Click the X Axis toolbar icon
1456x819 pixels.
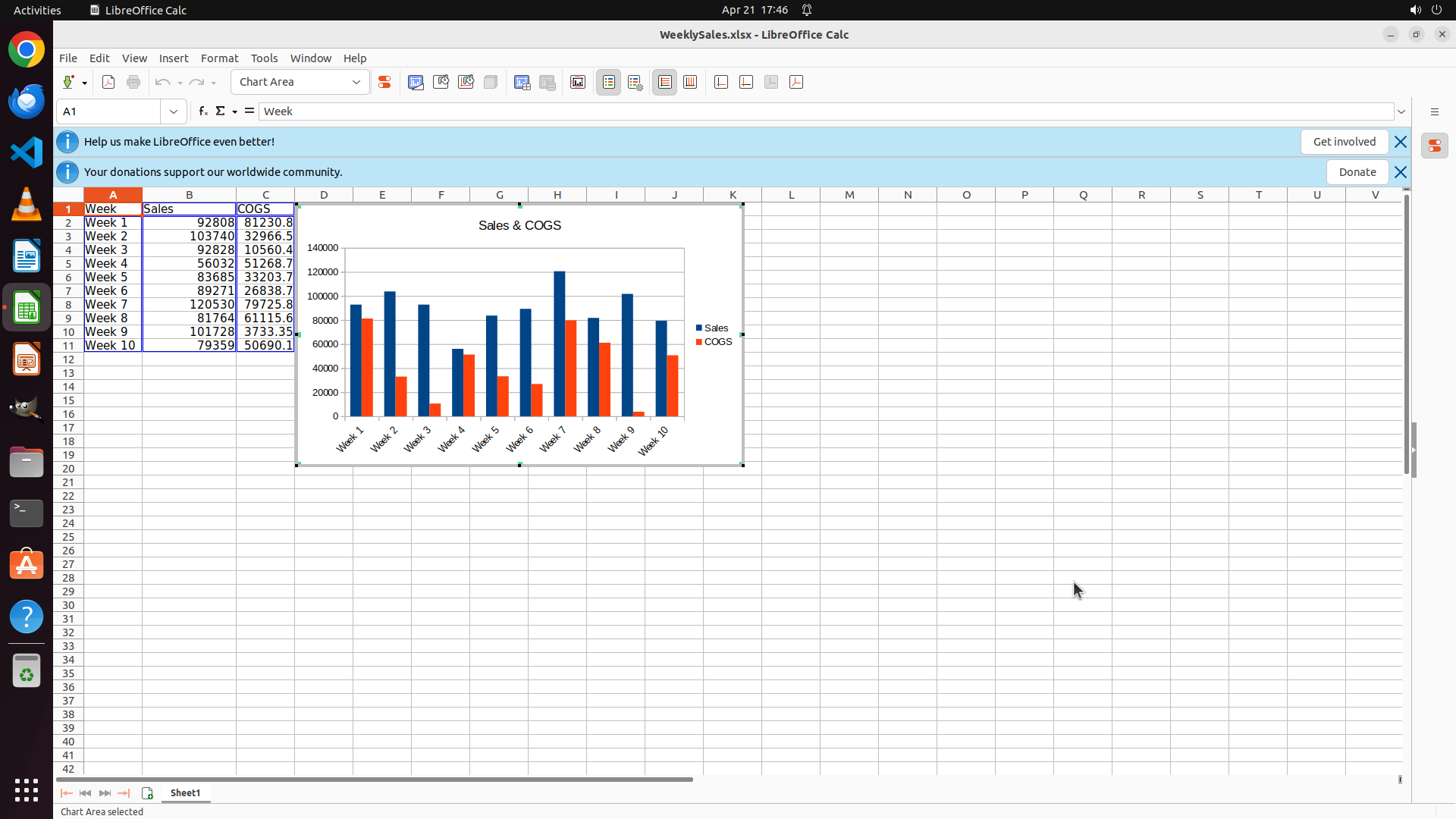point(721,82)
